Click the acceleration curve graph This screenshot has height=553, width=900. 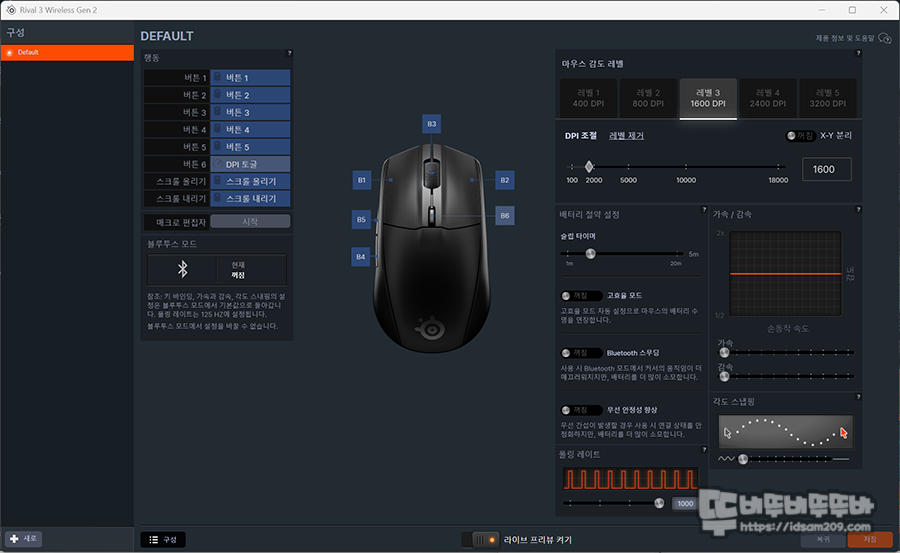click(x=785, y=274)
